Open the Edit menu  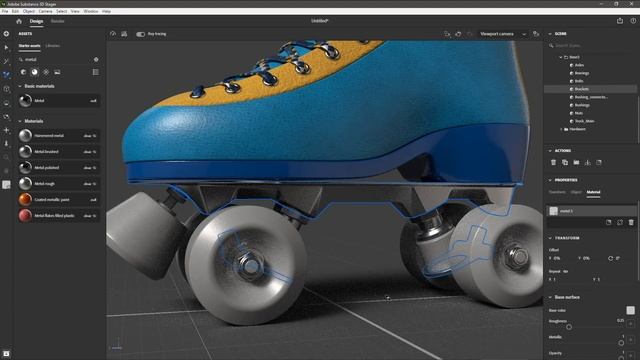point(16,11)
